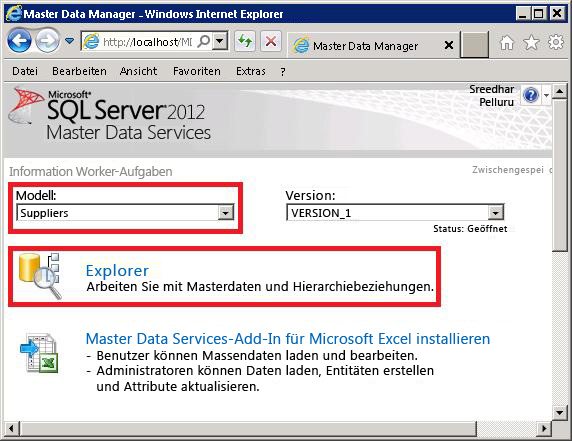Image resolution: width=572 pixels, height=441 pixels.
Task: Click the Status: Geöffnet text
Action: [470, 229]
